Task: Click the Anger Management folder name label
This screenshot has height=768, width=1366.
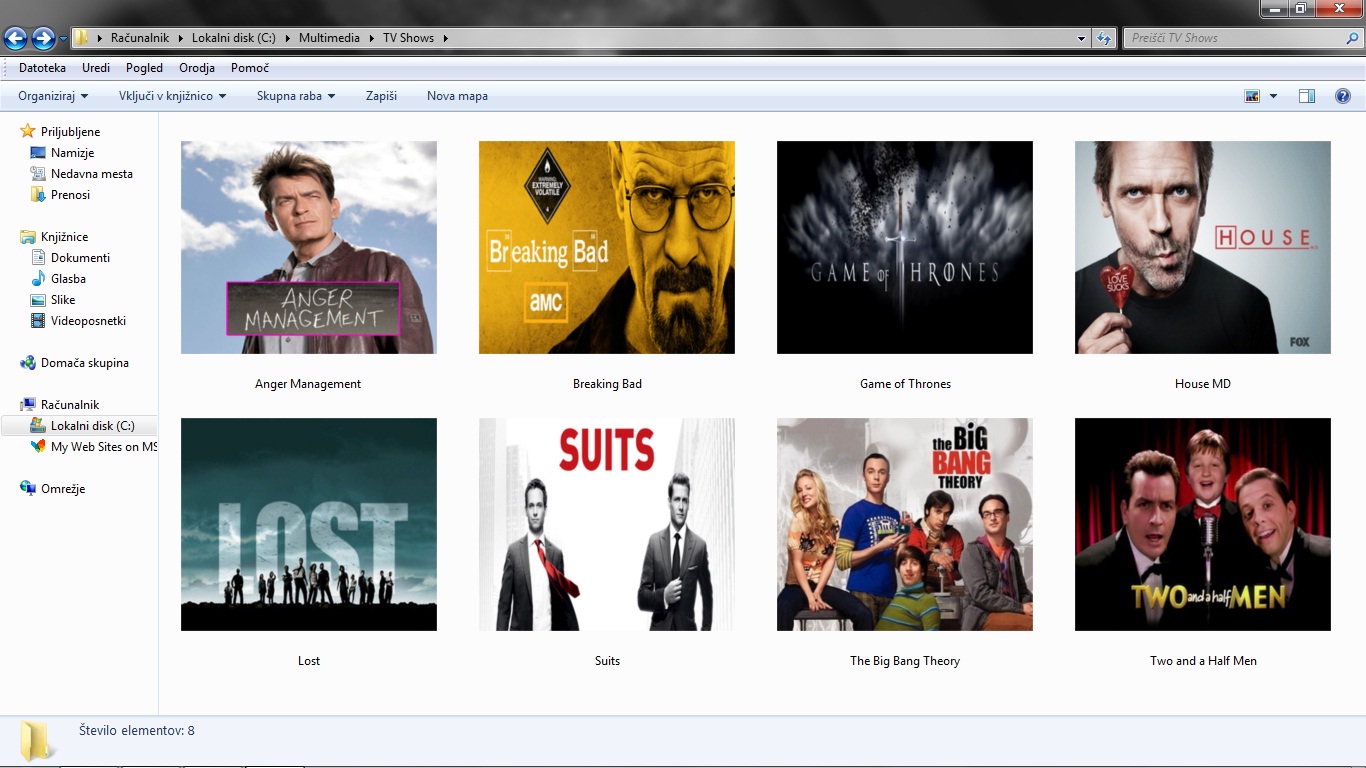Action: point(308,384)
